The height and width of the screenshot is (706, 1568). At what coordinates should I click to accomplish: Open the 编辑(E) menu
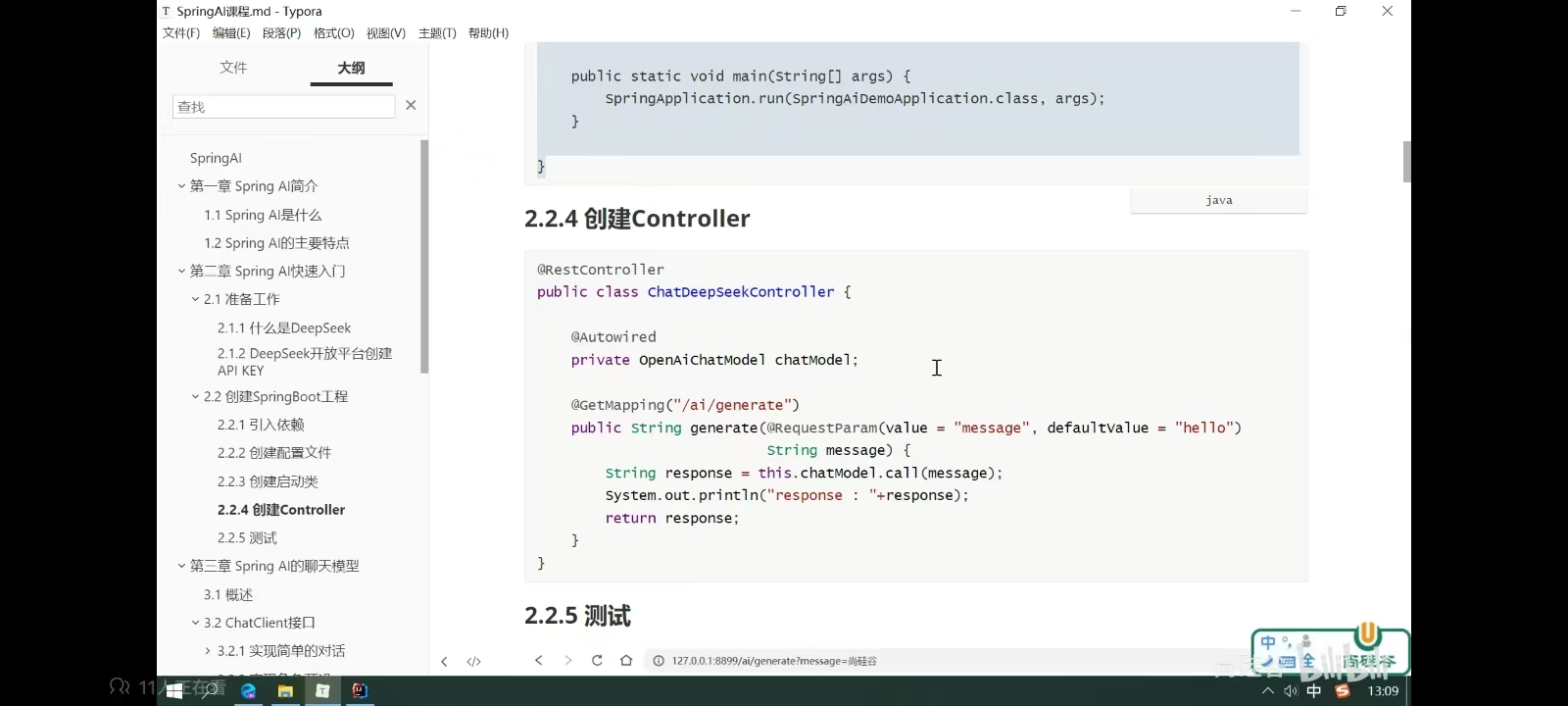click(231, 33)
